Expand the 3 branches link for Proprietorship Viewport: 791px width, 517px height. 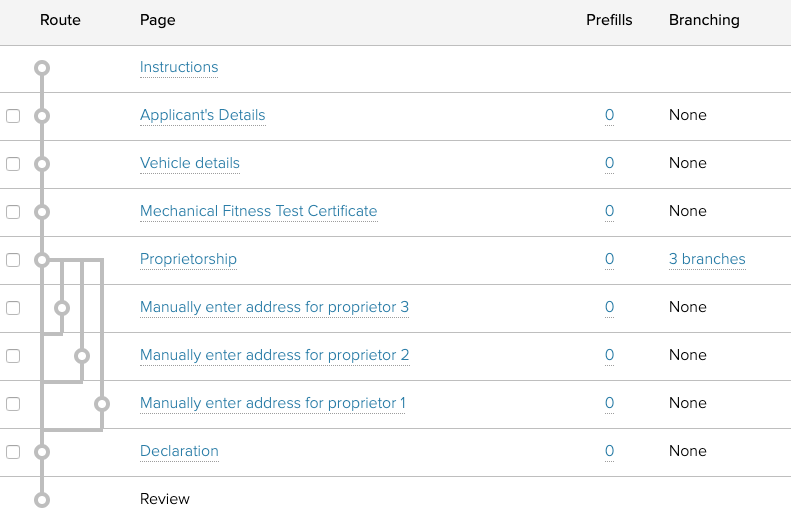[707, 259]
